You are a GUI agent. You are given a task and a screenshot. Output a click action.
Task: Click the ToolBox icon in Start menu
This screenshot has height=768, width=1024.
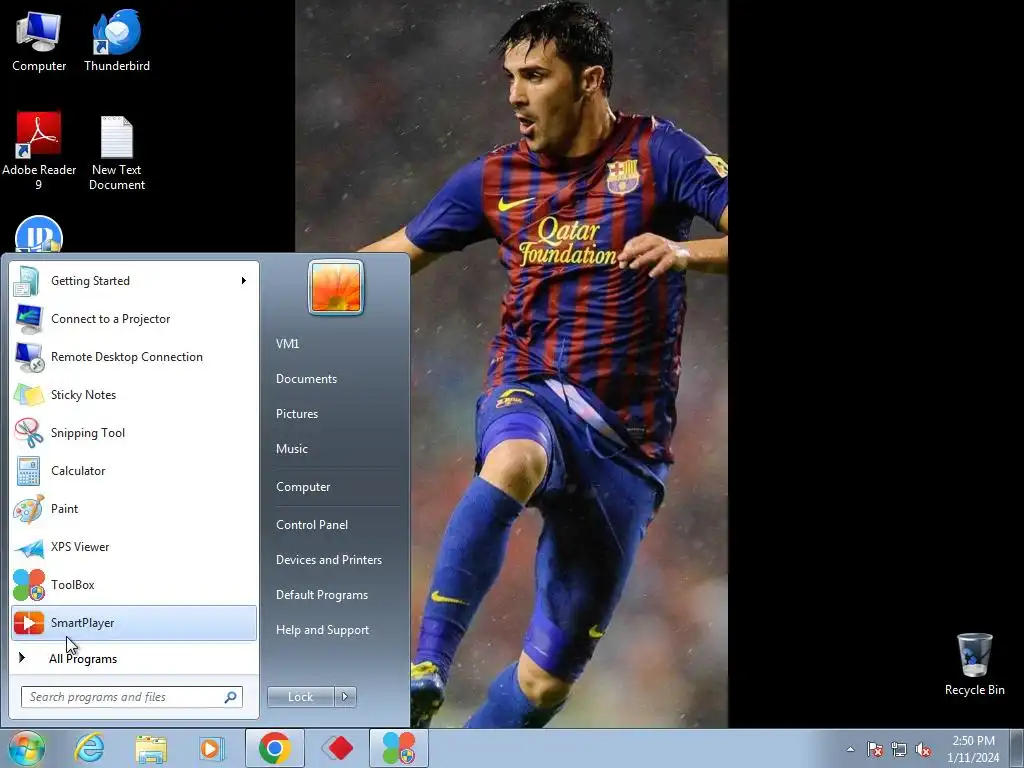point(28,584)
